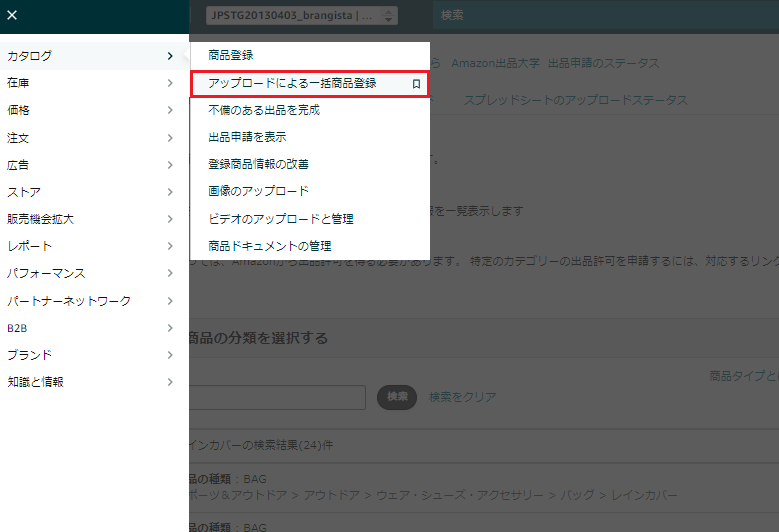The height and width of the screenshot is (532, 779).
Task: Expand the 在庫 menu chevron
Action: tap(171, 83)
